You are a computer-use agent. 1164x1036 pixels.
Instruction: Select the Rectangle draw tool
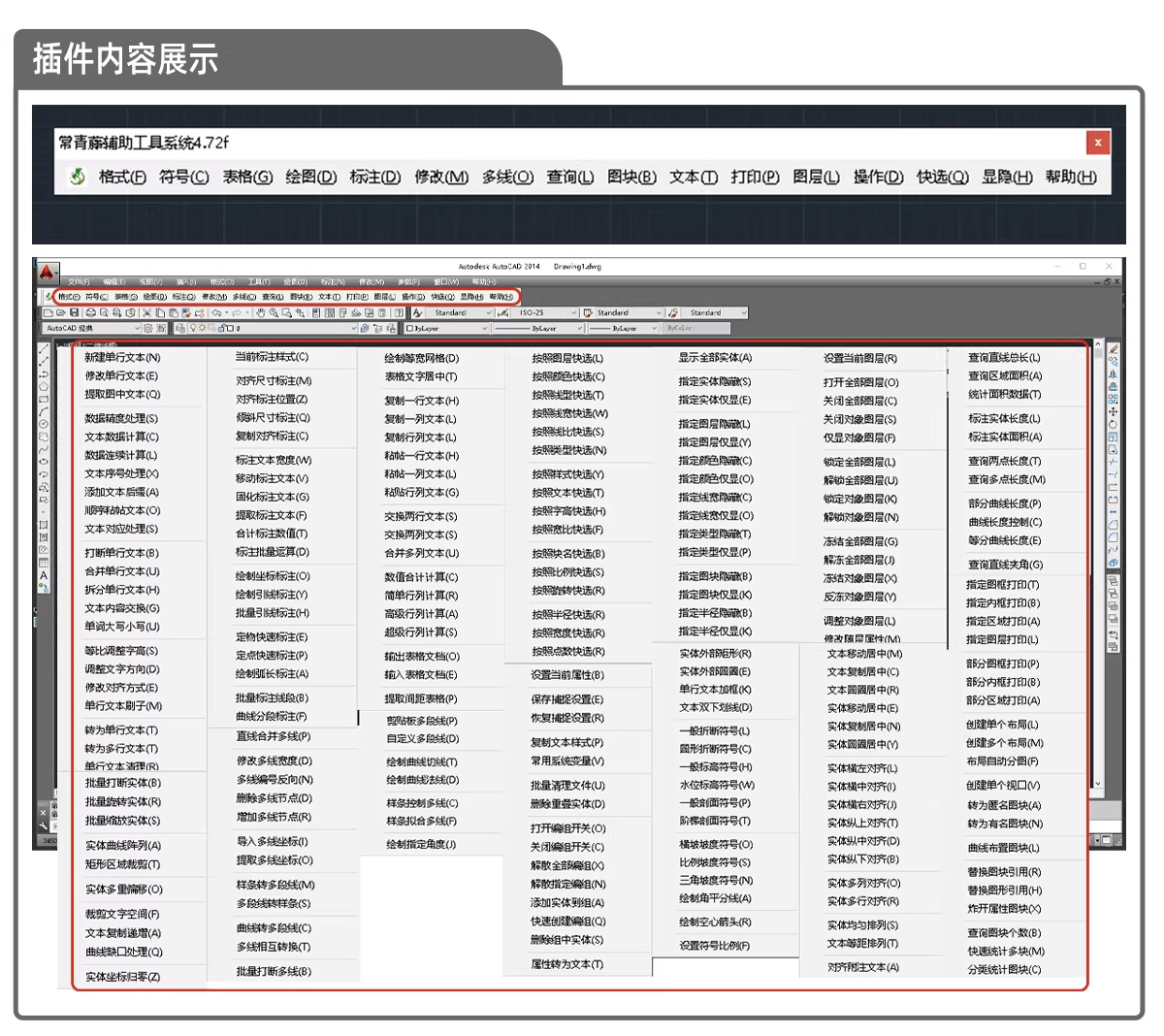(44, 399)
